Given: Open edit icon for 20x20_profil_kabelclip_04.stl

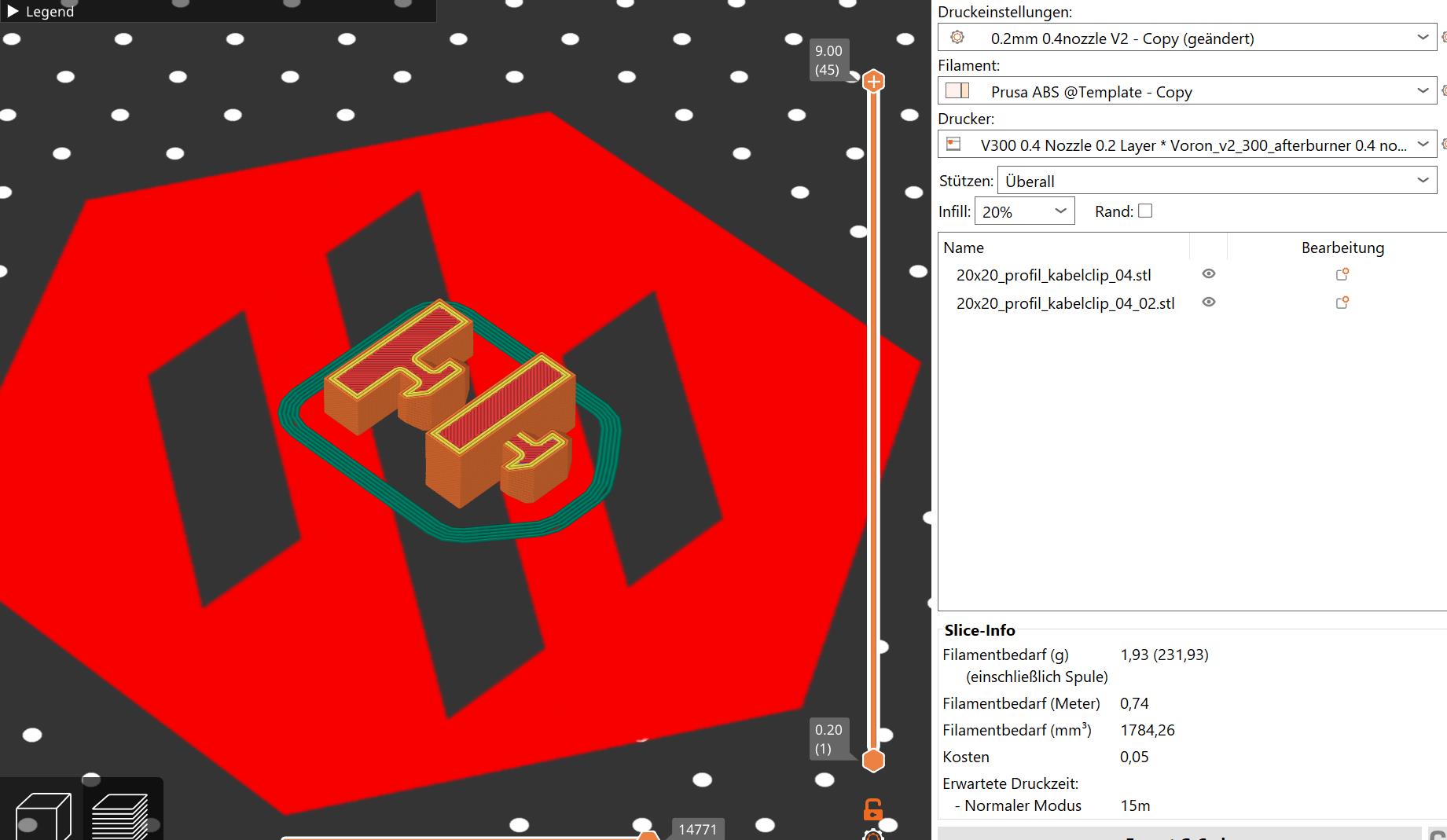Looking at the screenshot, I should coord(1342,274).
